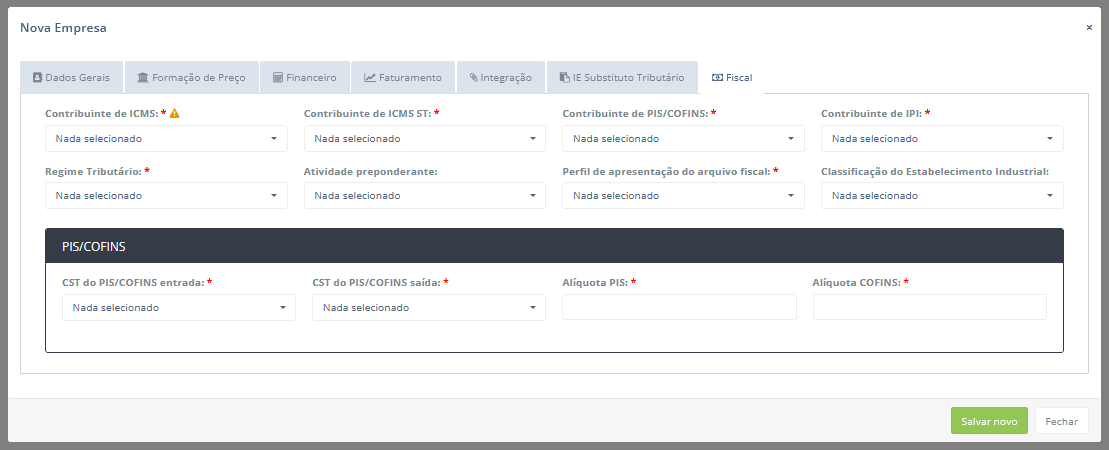Open the Faturamento tab
1109x450 pixels.
coord(402,77)
